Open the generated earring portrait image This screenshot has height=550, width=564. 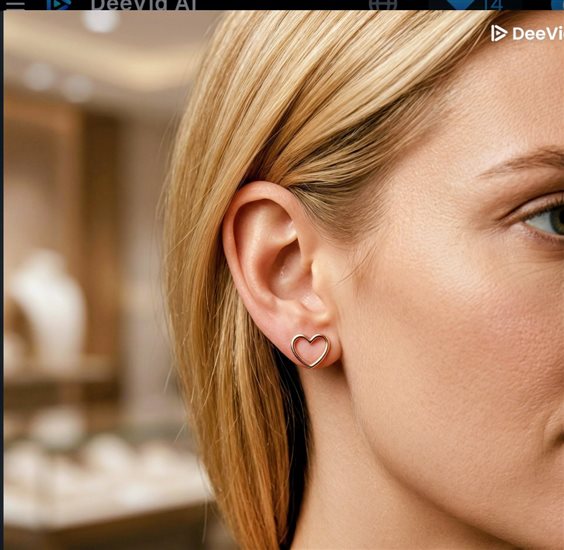pyautogui.click(x=284, y=280)
